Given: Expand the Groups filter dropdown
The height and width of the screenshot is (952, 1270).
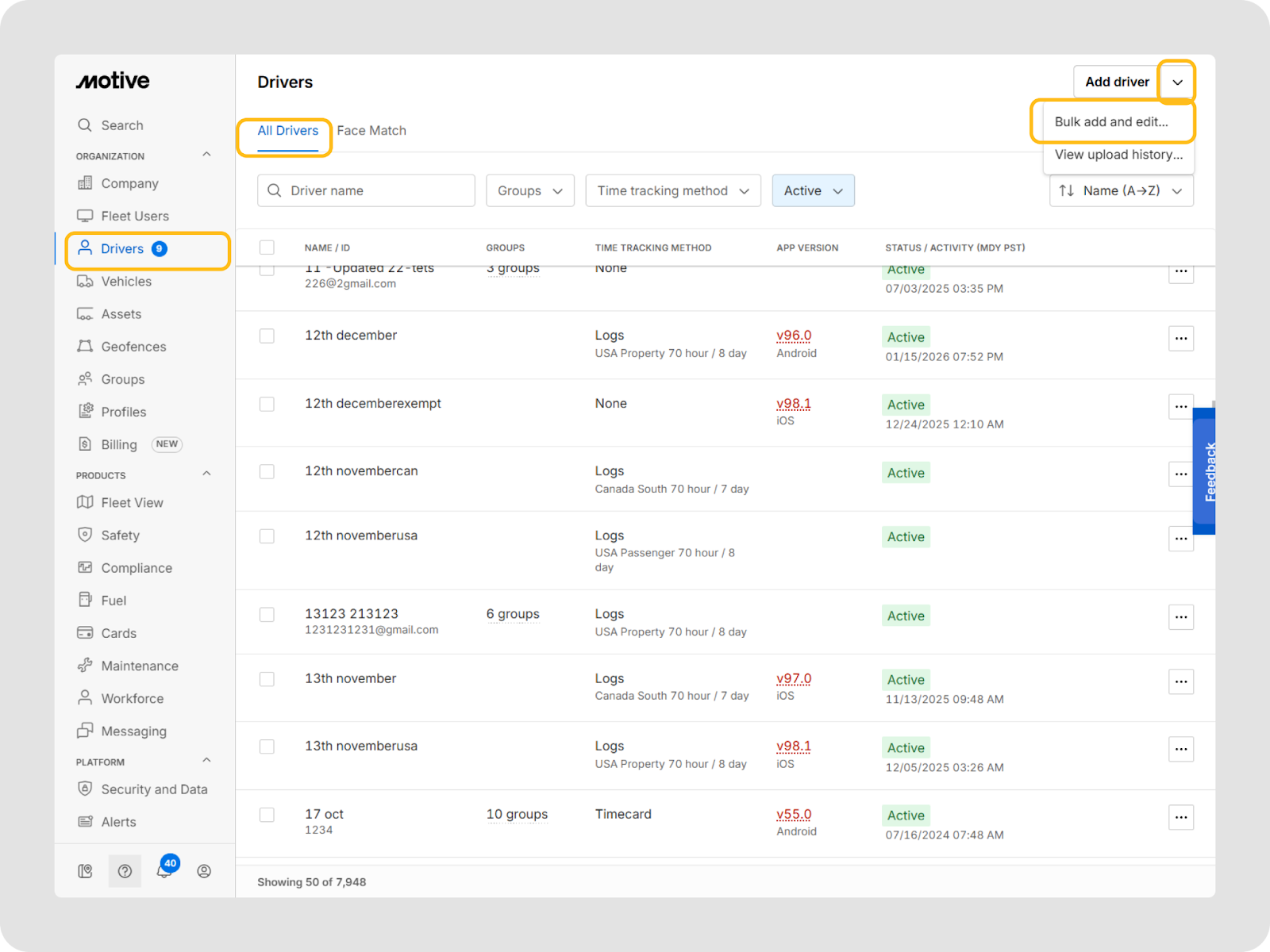Looking at the screenshot, I should click(x=529, y=191).
